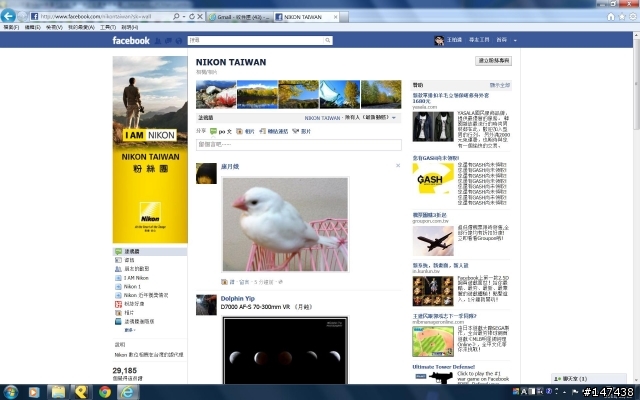Screen dimensions: 640x400
Task: Click the wall post text box
Action: 298,144
